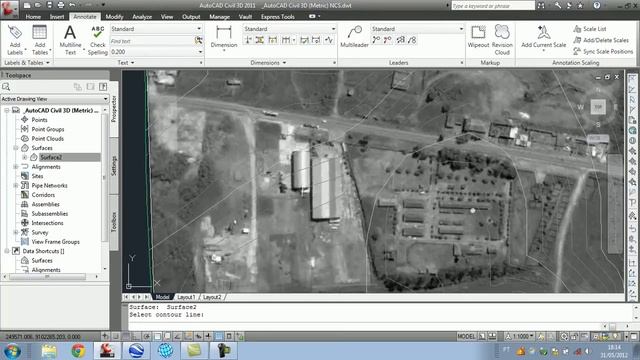
Task: Switch to the Layout1 tab
Action: [186, 297]
